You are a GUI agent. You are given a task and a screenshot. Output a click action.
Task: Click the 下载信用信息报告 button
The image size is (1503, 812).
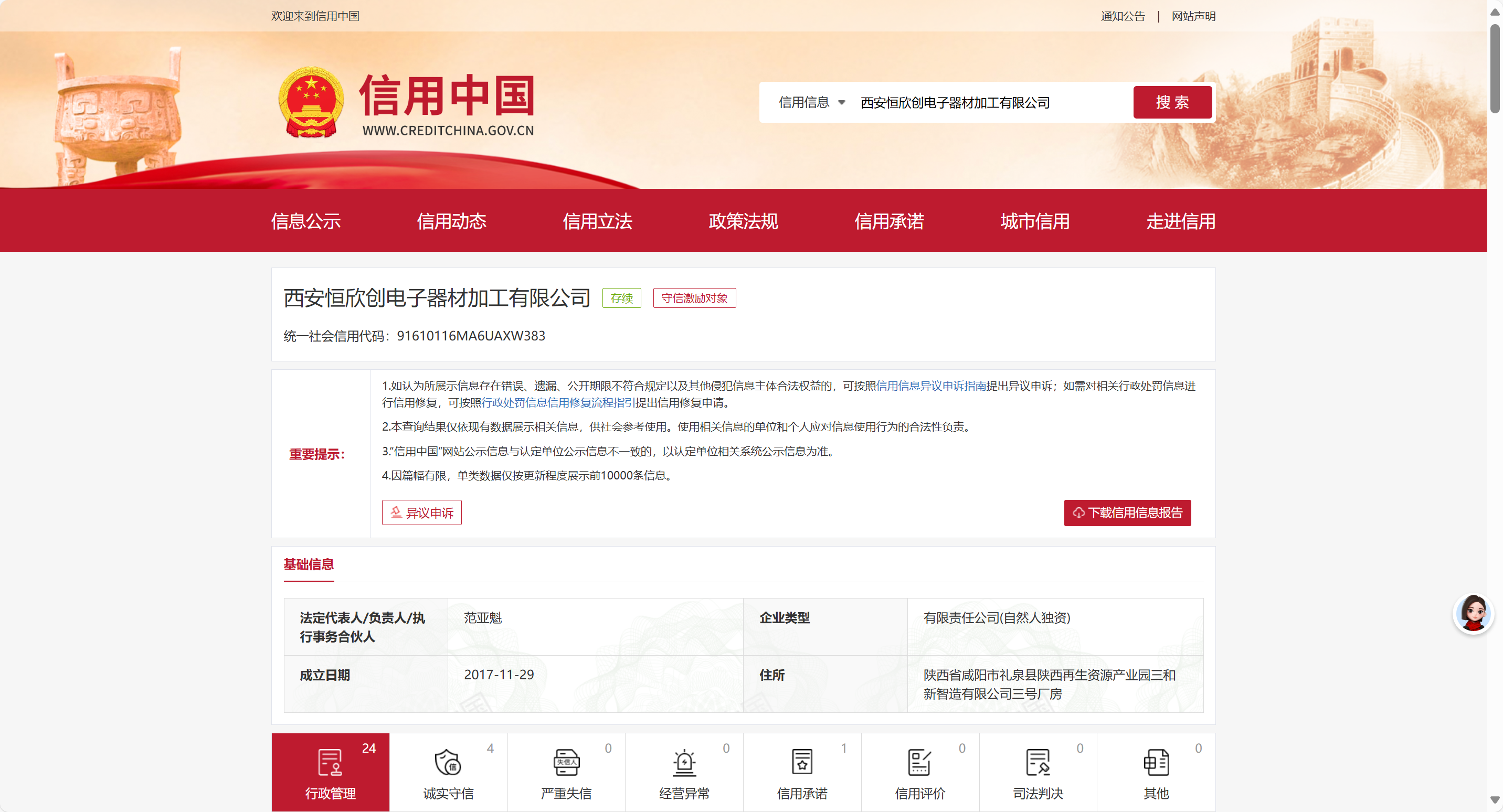(1127, 513)
